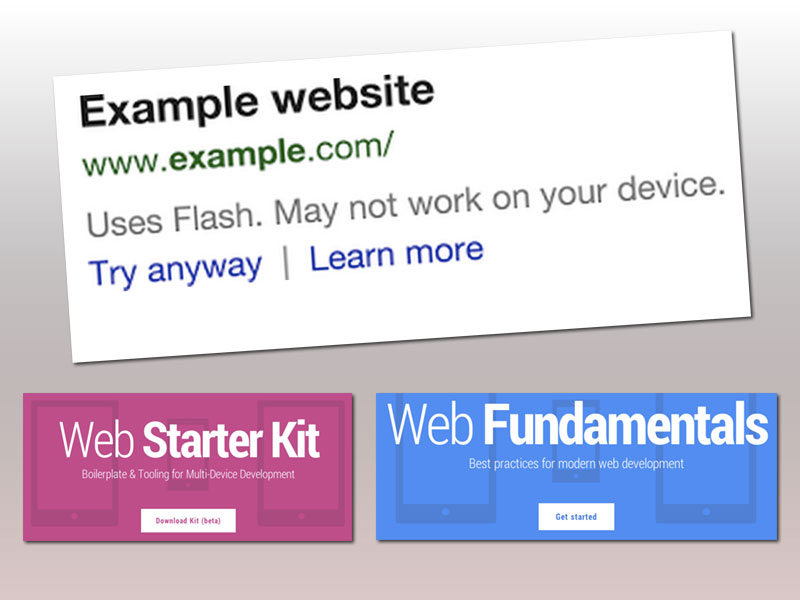Click the Best practices for modern web subtitle
Screen dimensions: 800x600
576,463
